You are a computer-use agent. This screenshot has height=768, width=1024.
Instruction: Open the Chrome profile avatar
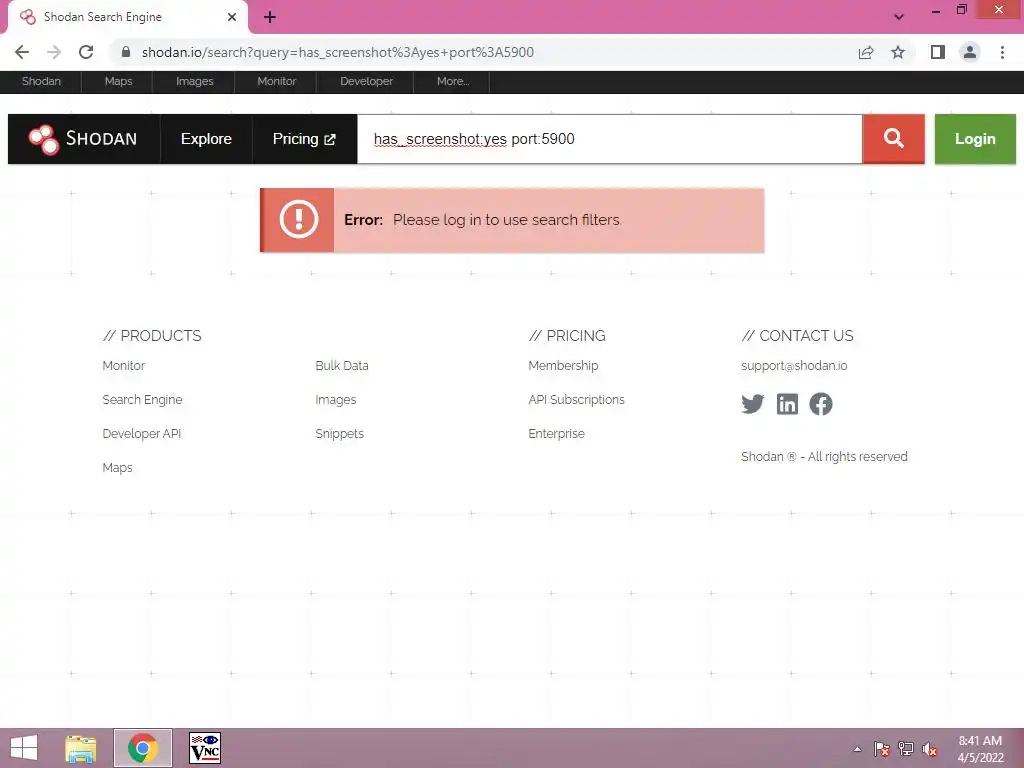pyautogui.click(x=970, y=52)
